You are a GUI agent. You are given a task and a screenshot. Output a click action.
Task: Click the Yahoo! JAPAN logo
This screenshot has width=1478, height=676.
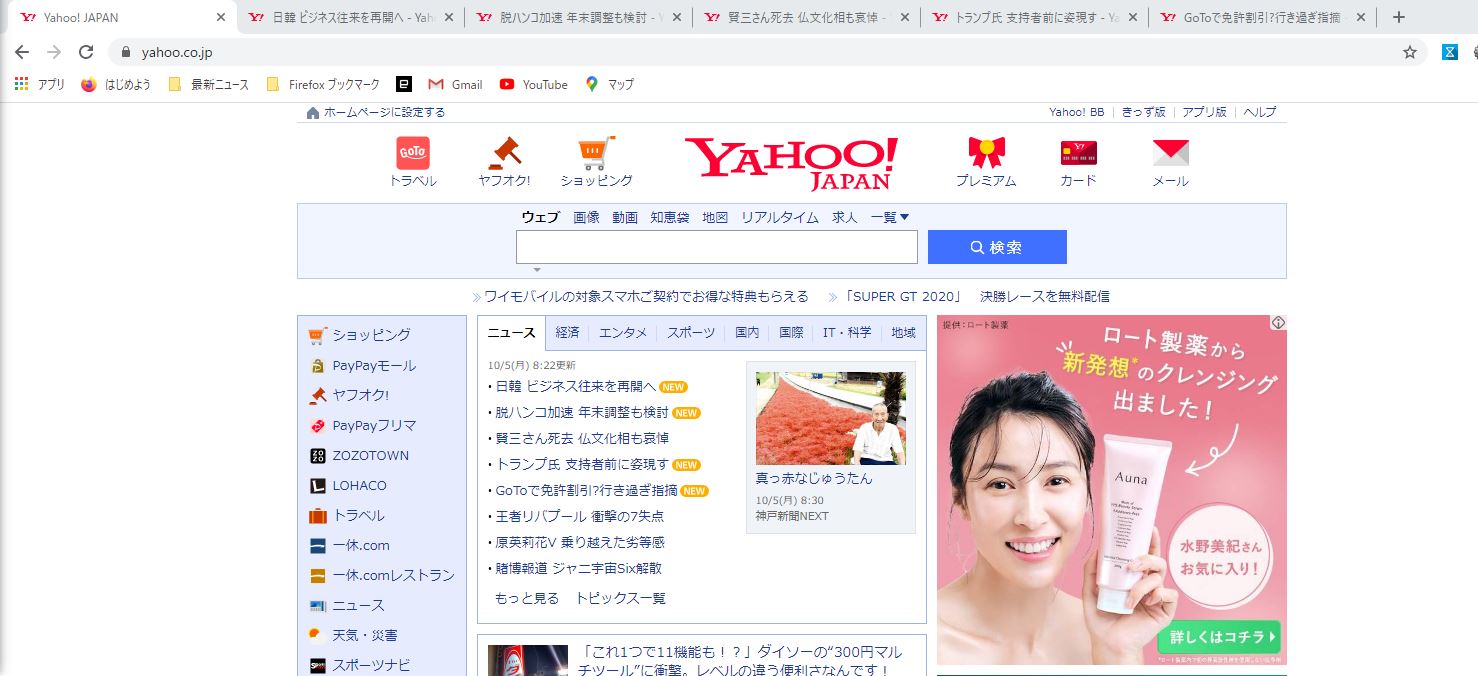tap(791, 163)
